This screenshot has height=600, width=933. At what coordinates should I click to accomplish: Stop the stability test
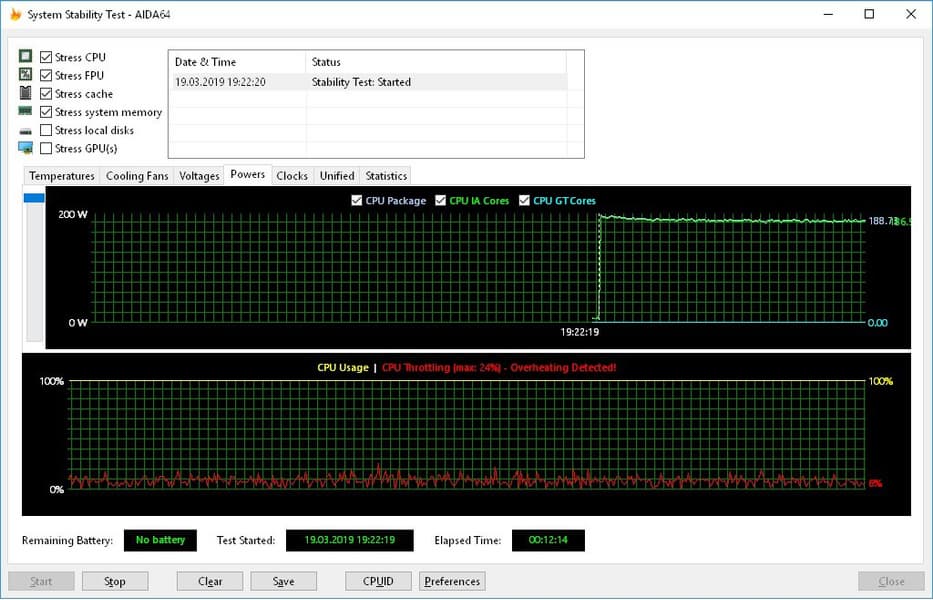click(x=115, y=582)
